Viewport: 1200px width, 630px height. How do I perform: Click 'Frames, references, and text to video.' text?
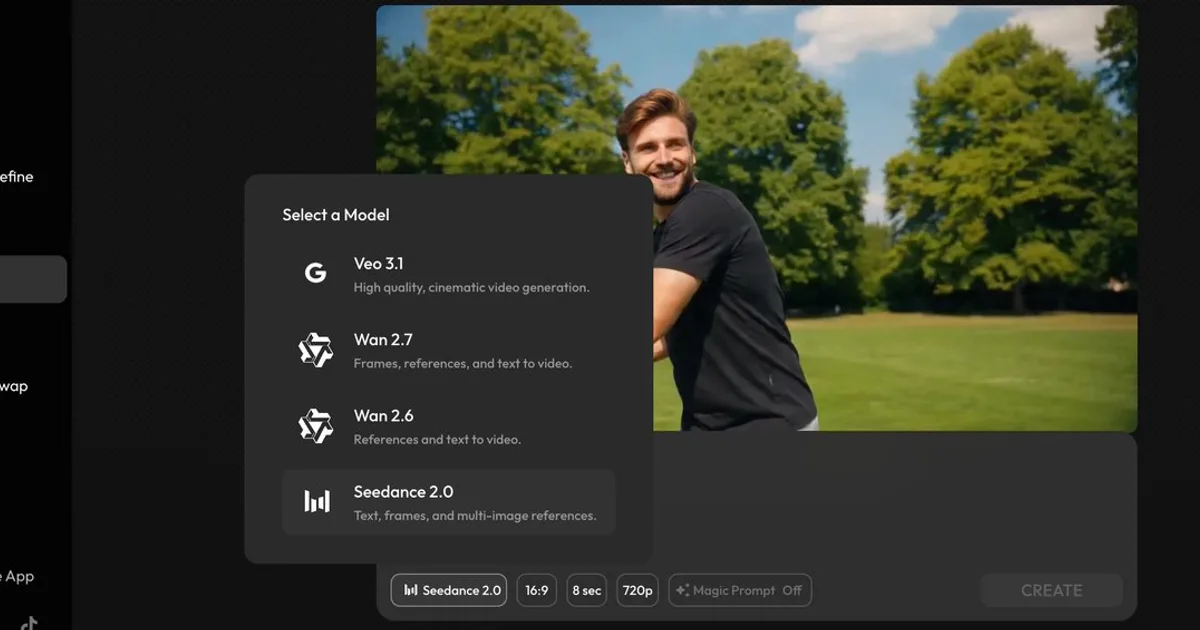(x=463, y=364)
